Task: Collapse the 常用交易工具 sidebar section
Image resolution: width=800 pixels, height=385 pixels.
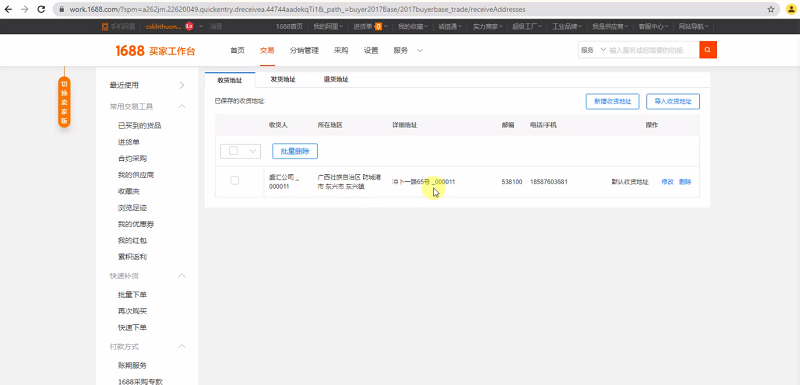Action: pos(182,107)
